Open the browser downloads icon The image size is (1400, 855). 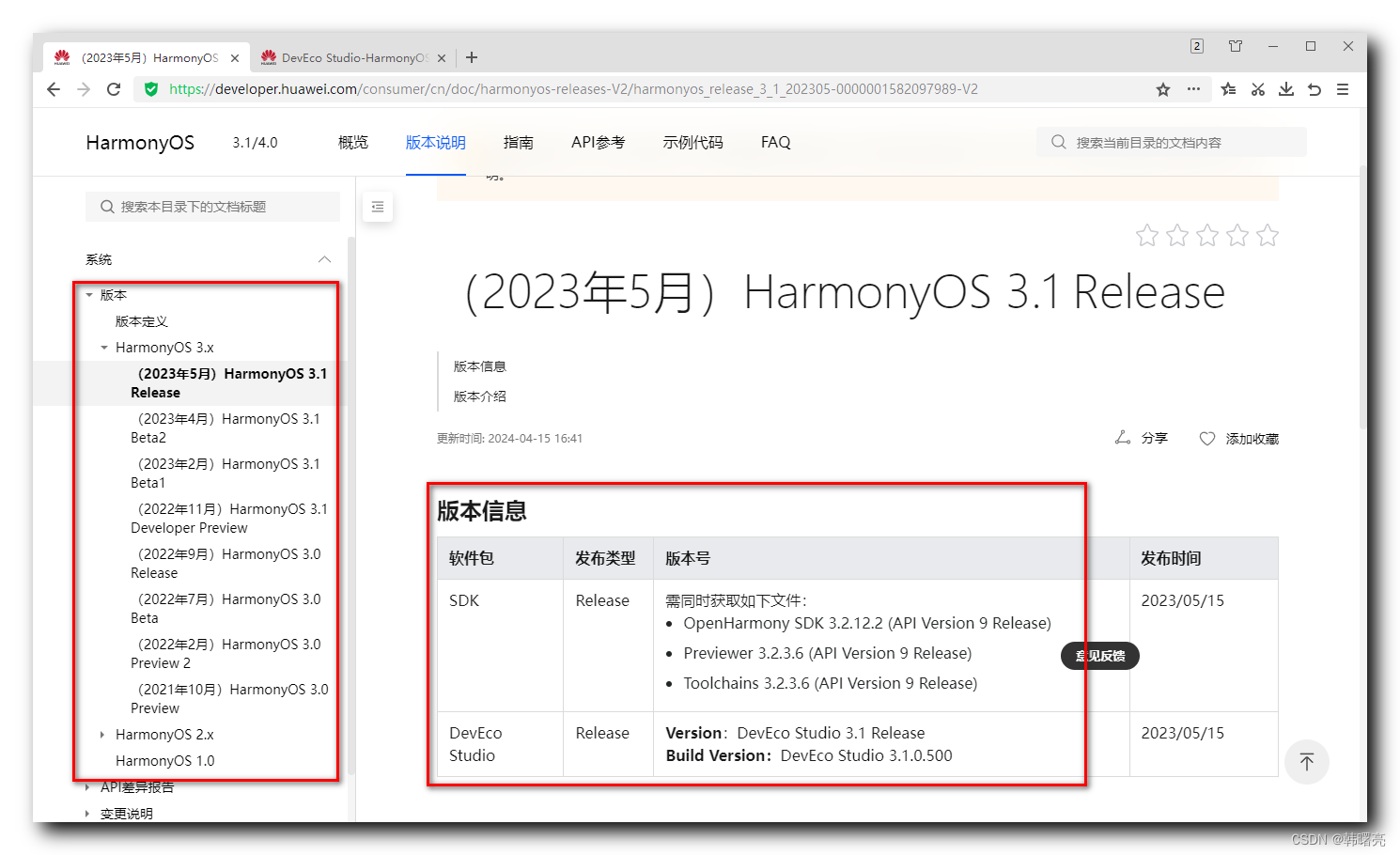pos(1286,89)
